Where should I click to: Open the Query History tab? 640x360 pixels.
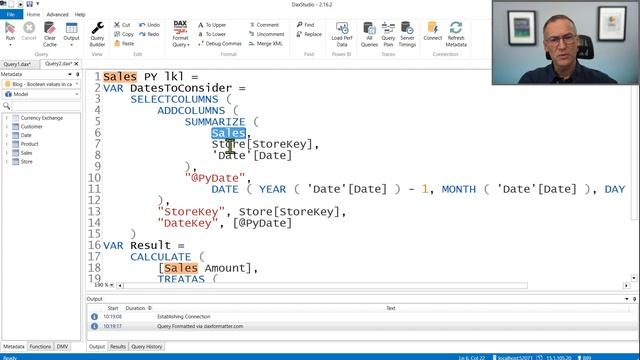click(147, 347)
